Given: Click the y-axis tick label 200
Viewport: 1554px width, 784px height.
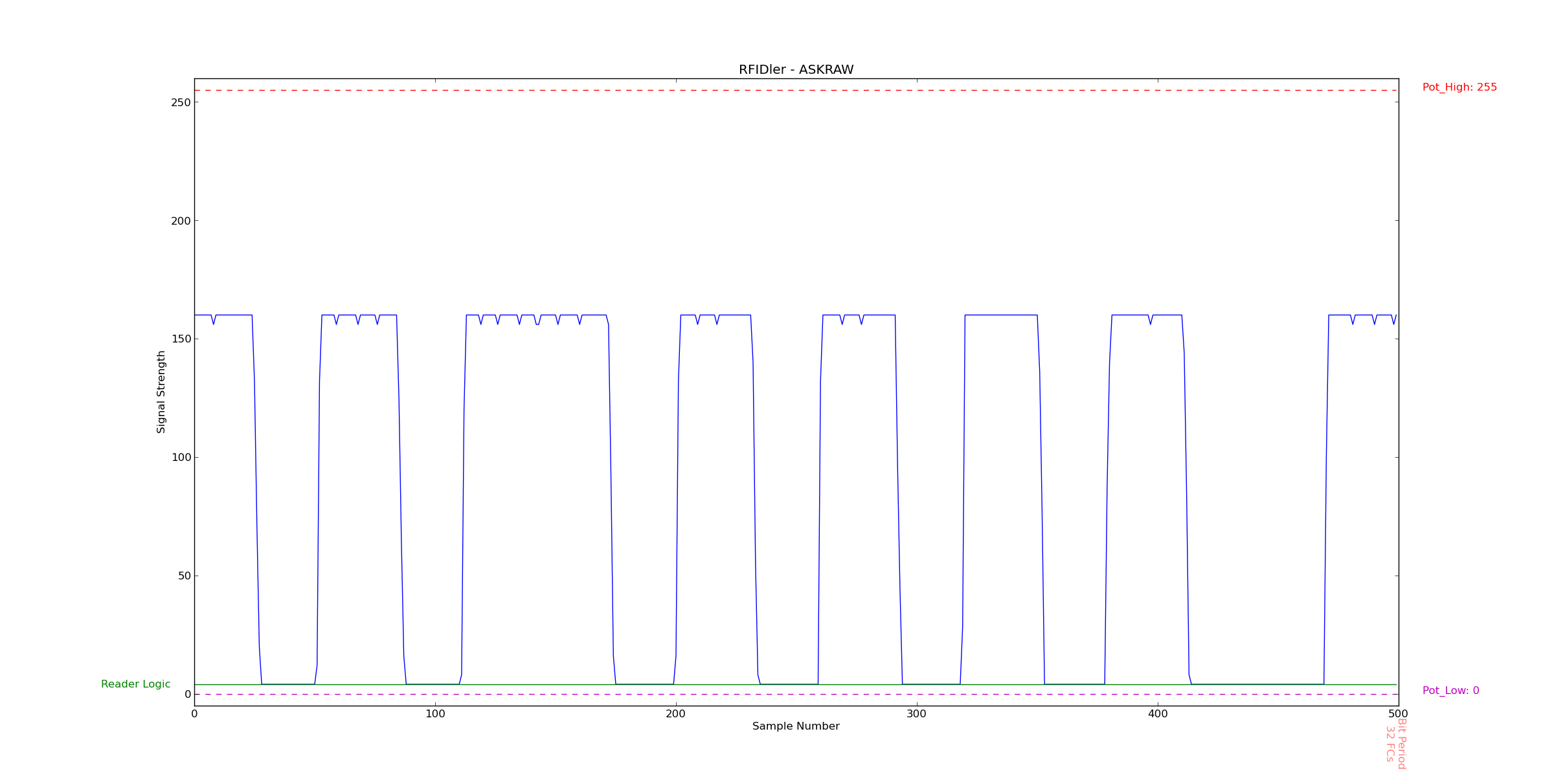Looking at the screenshot, I should (x=181, y=221).
